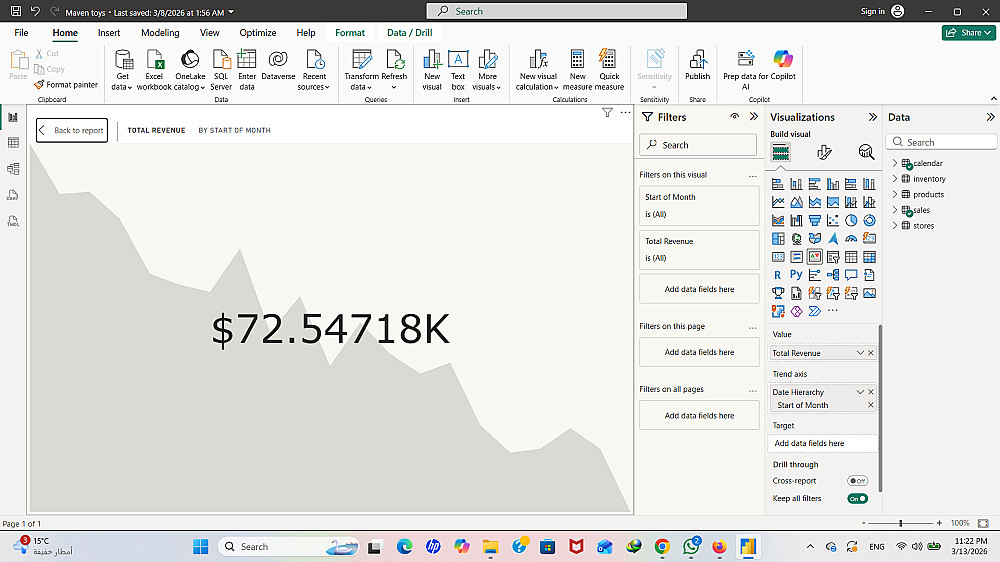The image size is (1000, 562).
Task: Insert a Text box
Action: [458, 70]
